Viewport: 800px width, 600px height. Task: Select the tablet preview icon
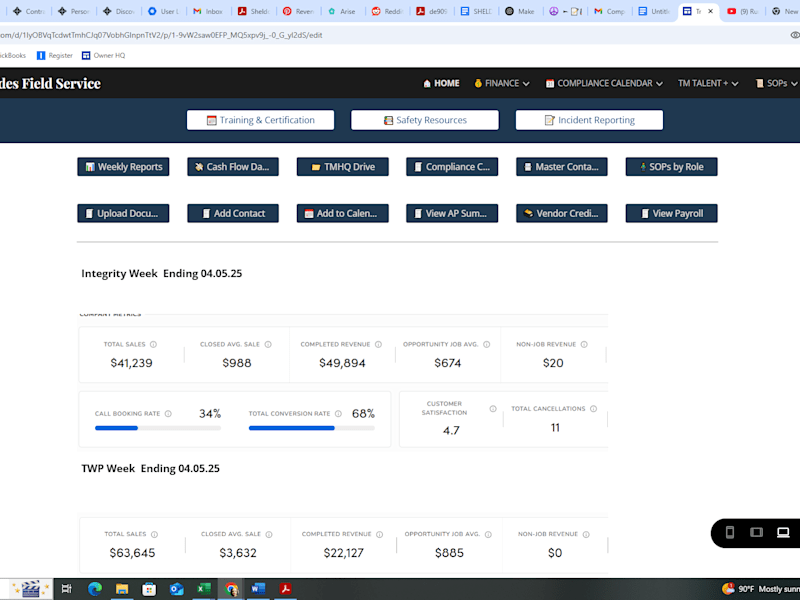pos(756,533)
